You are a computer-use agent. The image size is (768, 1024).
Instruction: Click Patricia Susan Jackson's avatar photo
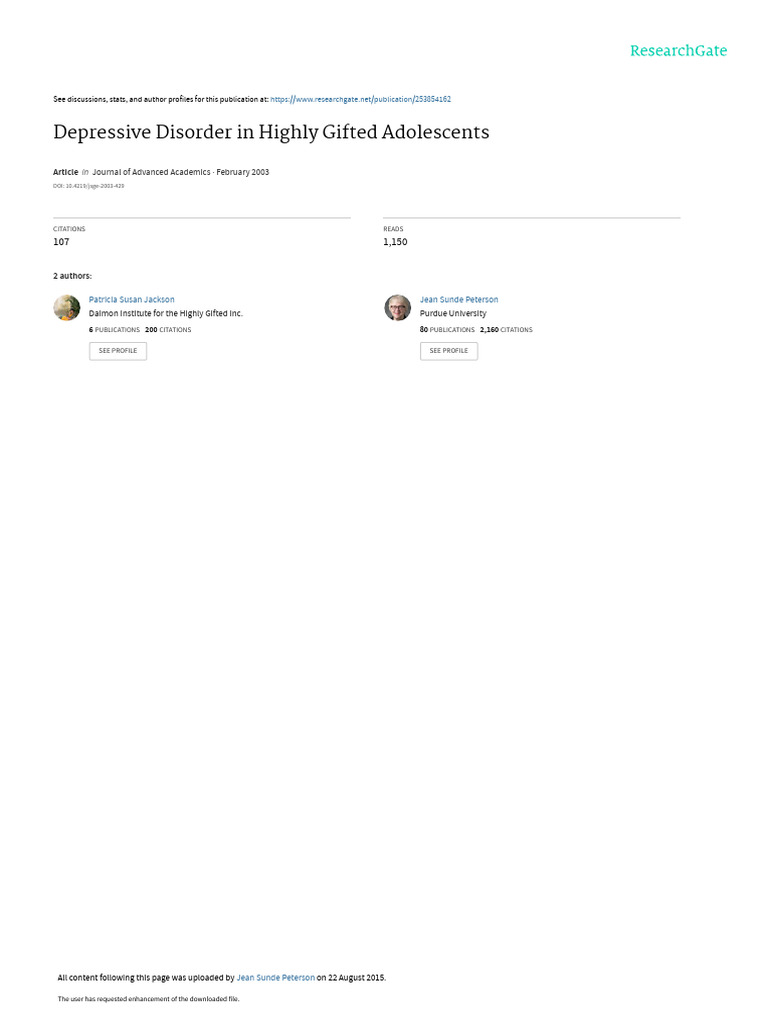pos(67,308)
